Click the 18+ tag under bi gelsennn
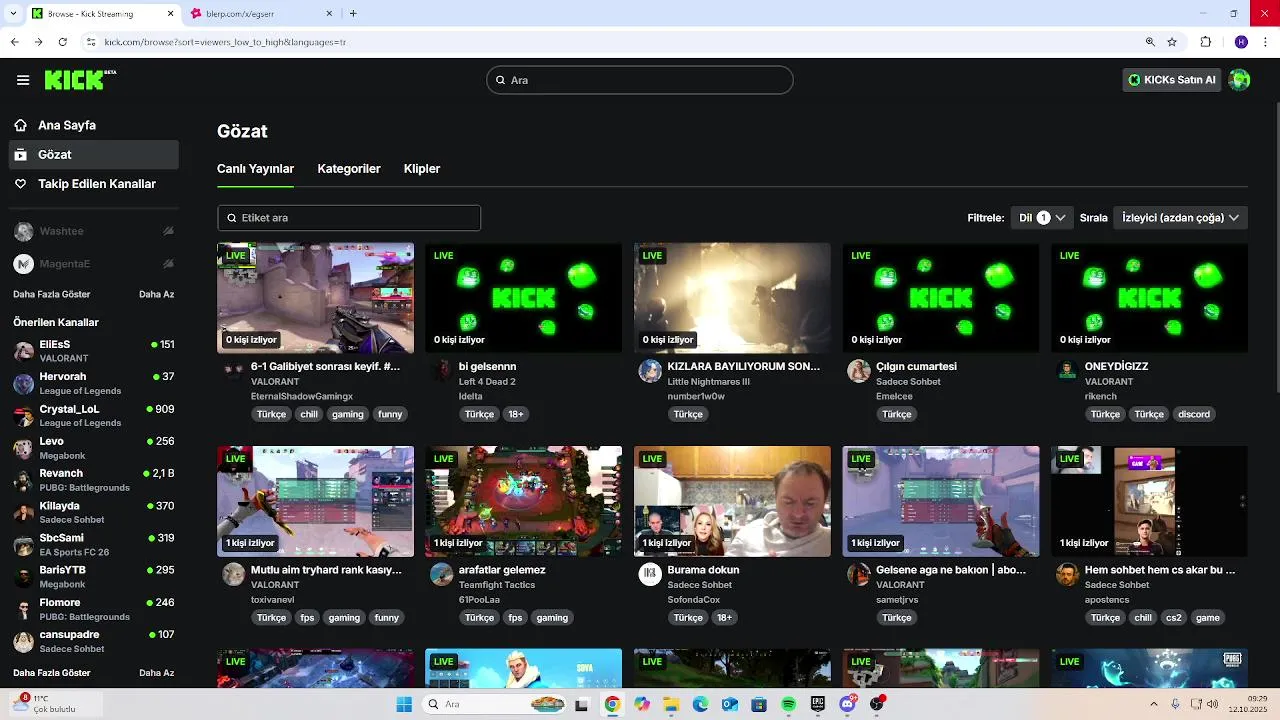Image resolution: width=1280 pixels, height=720 pixels. point(516,414)
